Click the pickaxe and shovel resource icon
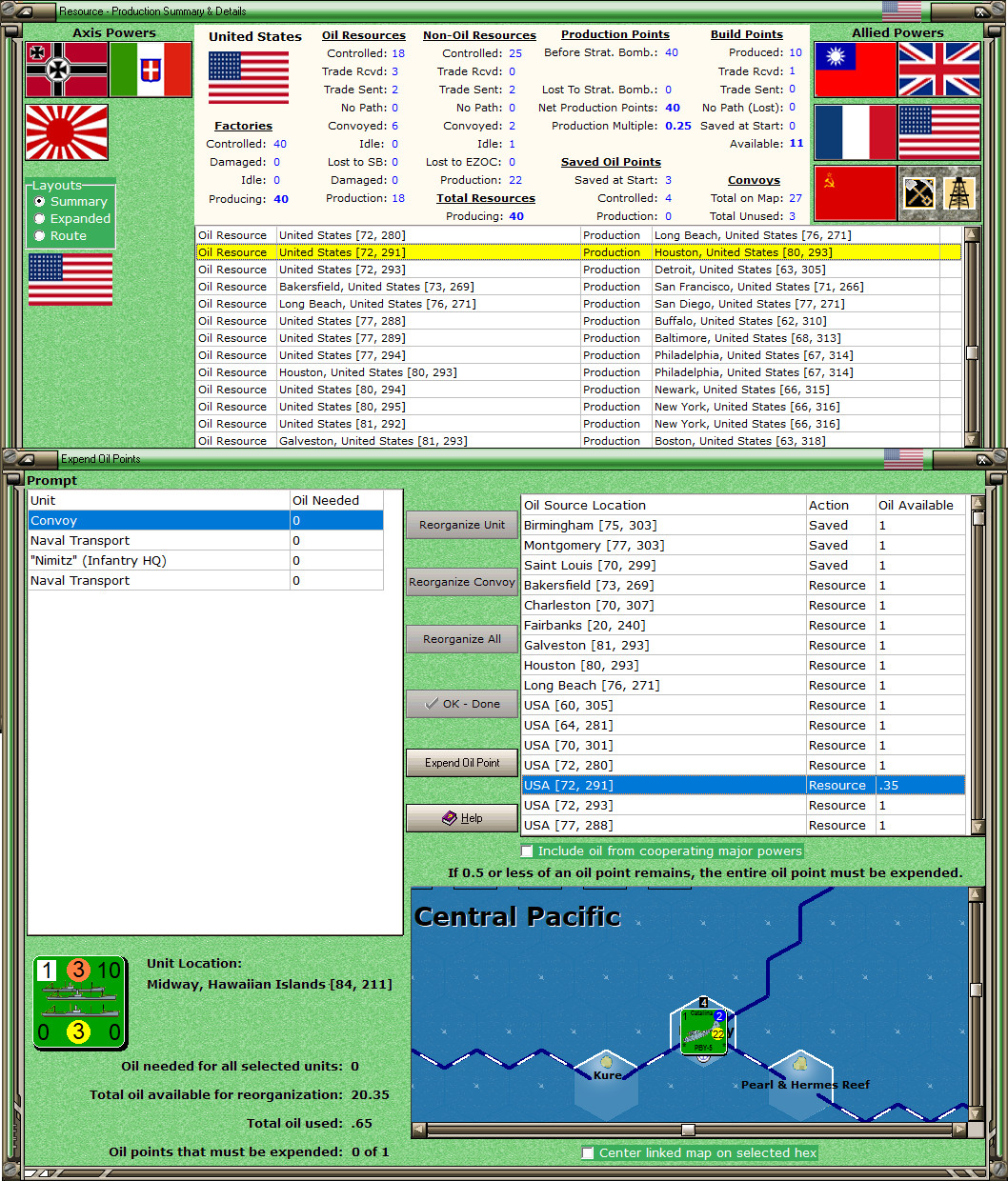1008x1181 pixels. pyautogui.click(x=918, y=193)
